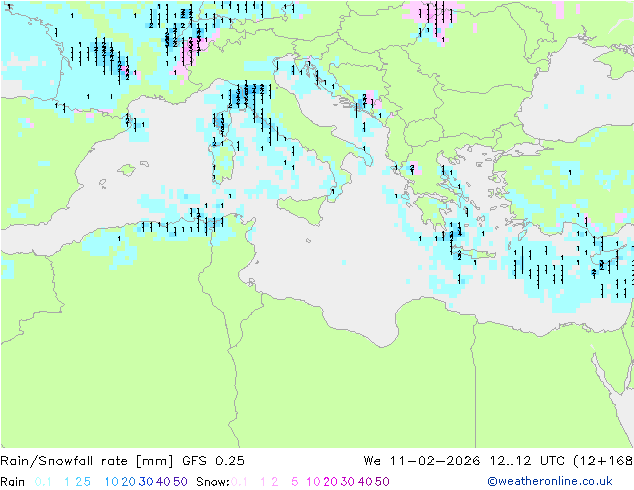Viewport: 634px width, 490px height.
Task: Click the 'Snow:' legend label
Action: [x=213, y=482]
